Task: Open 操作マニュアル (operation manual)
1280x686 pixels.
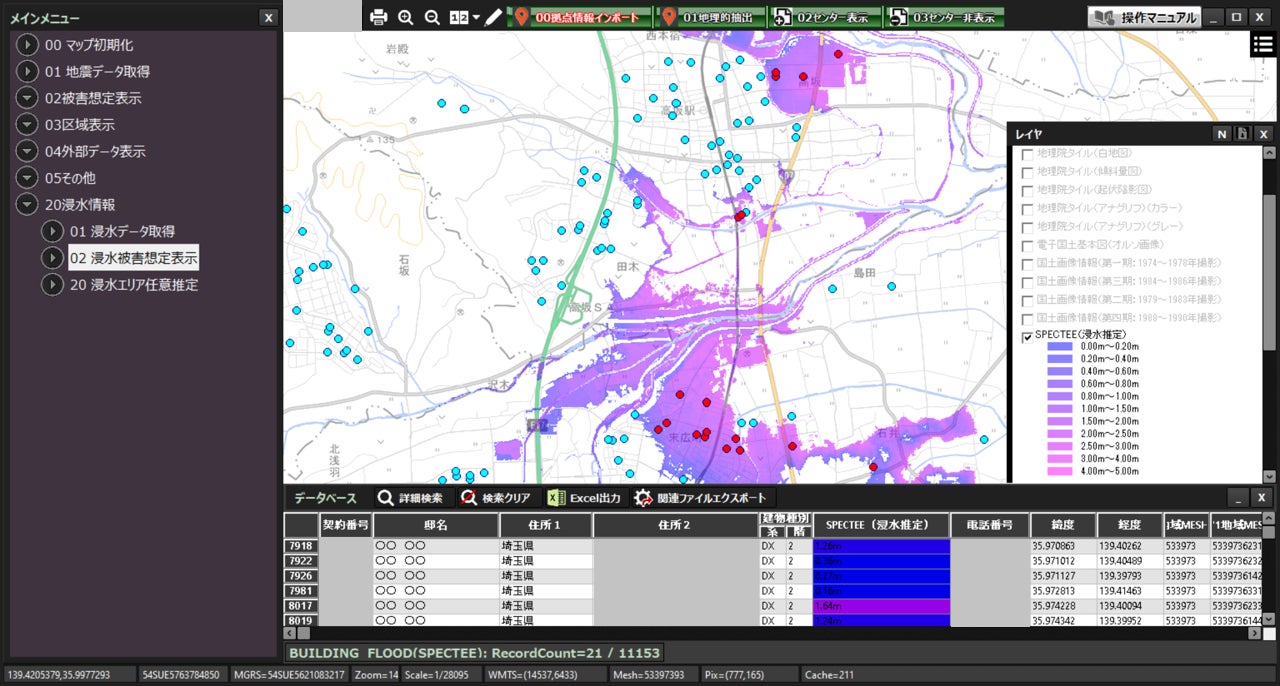Action: pyautogui.click(x=1144, y=17)
